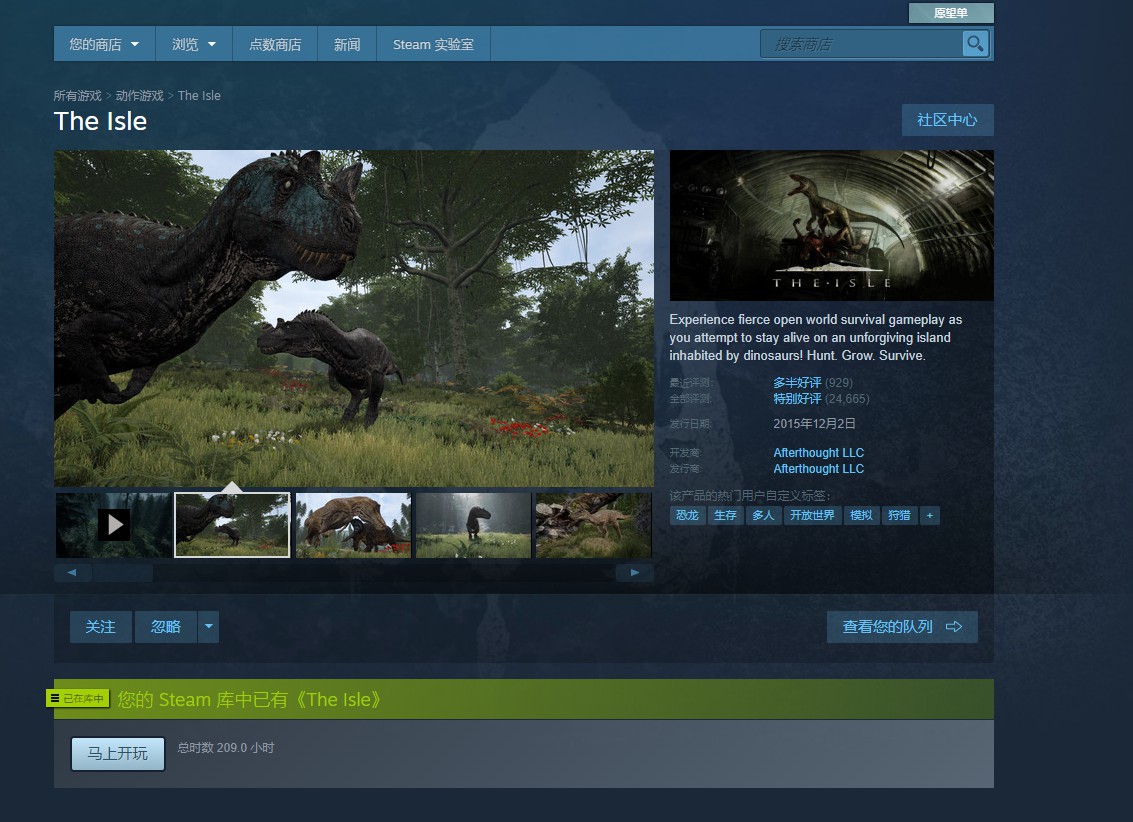1133x822 pixels.
Task: Click The Isle header capsule image
Action: pyautogui.click(x=832, y=225)
